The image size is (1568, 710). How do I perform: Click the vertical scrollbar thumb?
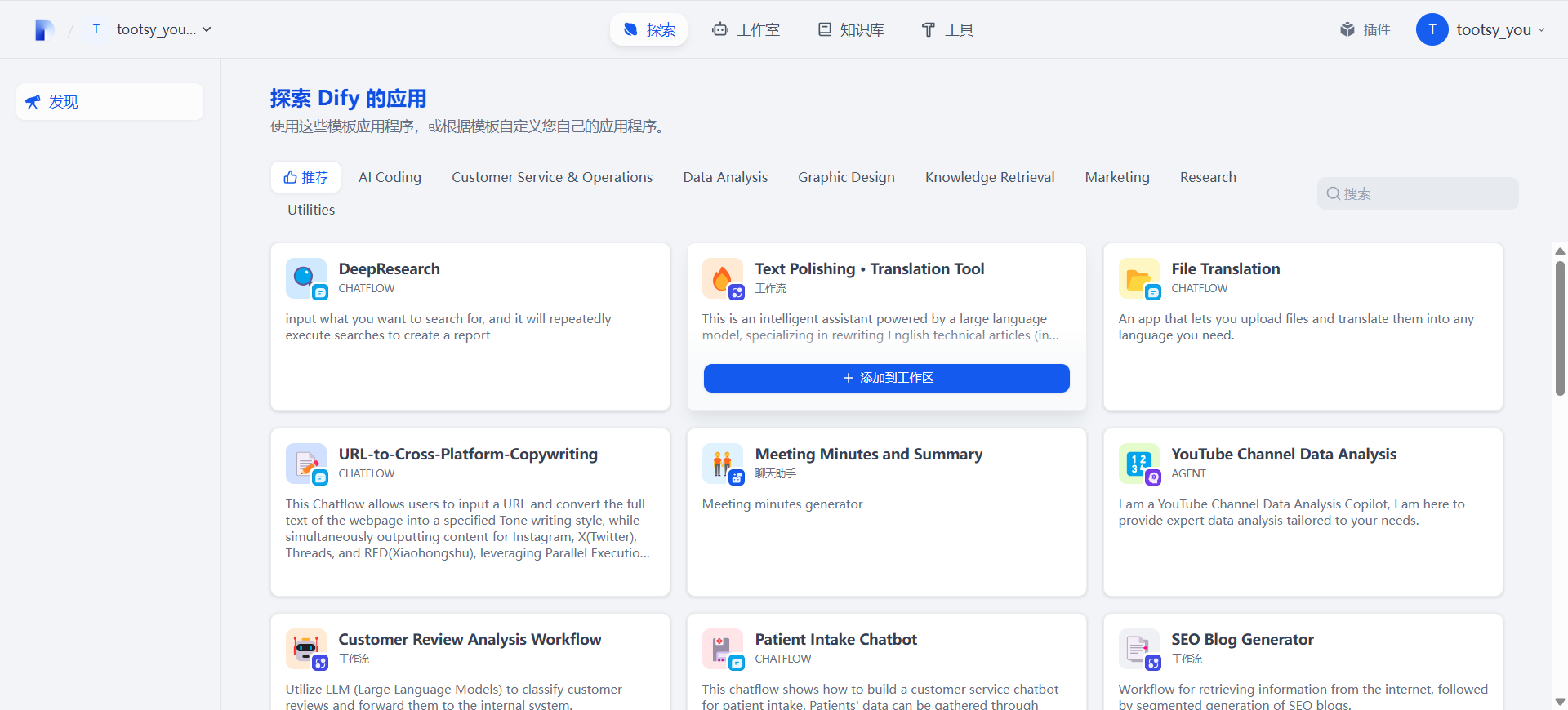1560,328
